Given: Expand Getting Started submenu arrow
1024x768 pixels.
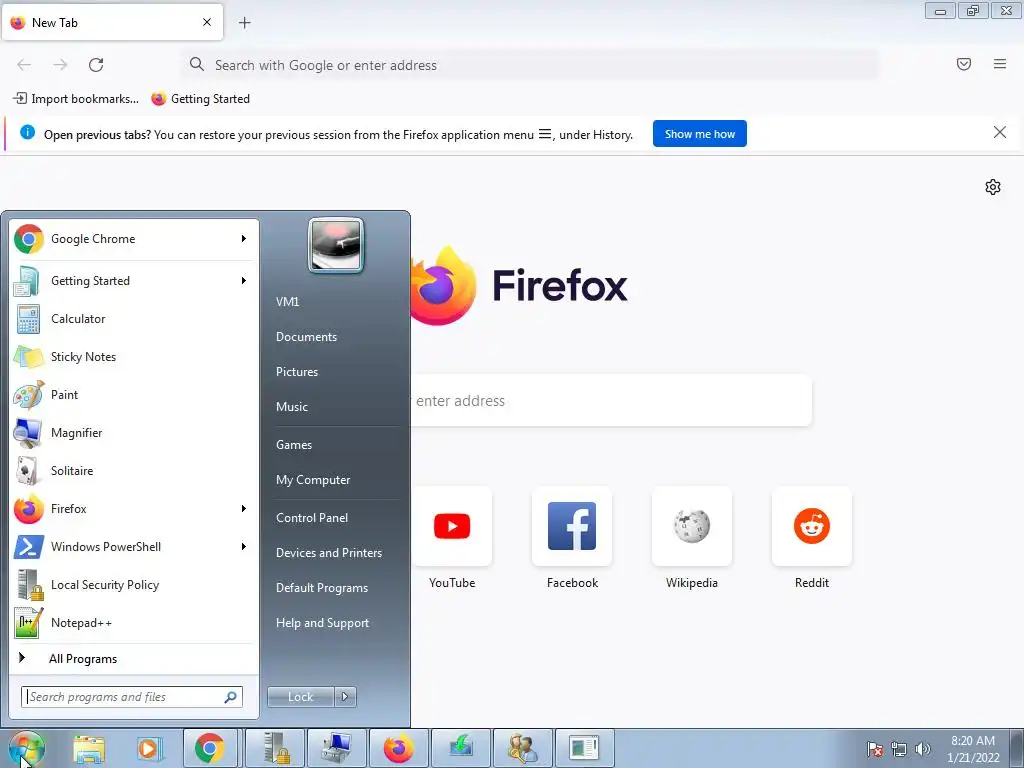Looking at the screenshot, I should click(244, 281).
